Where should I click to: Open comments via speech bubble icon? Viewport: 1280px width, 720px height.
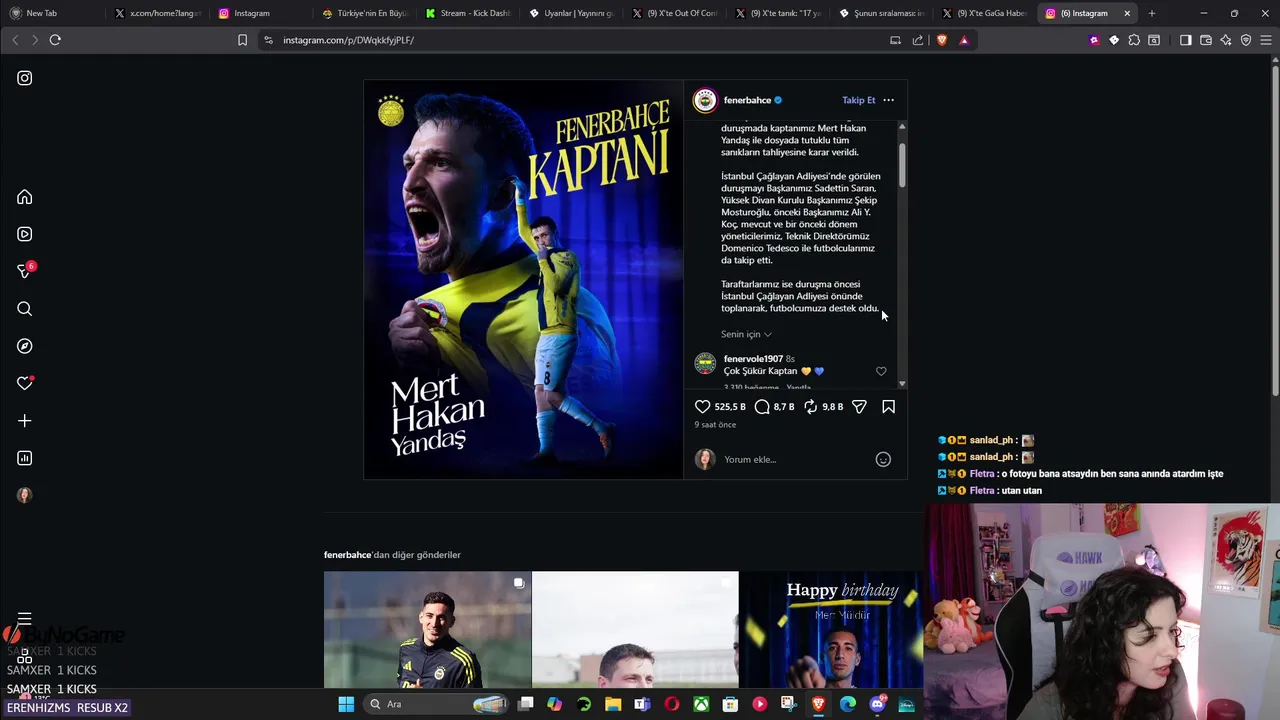point(762,407)
